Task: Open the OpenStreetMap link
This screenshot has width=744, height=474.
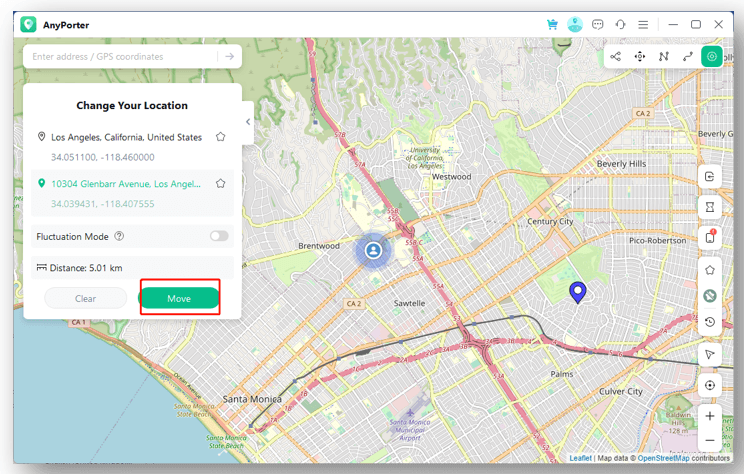Action: [663, 458]
